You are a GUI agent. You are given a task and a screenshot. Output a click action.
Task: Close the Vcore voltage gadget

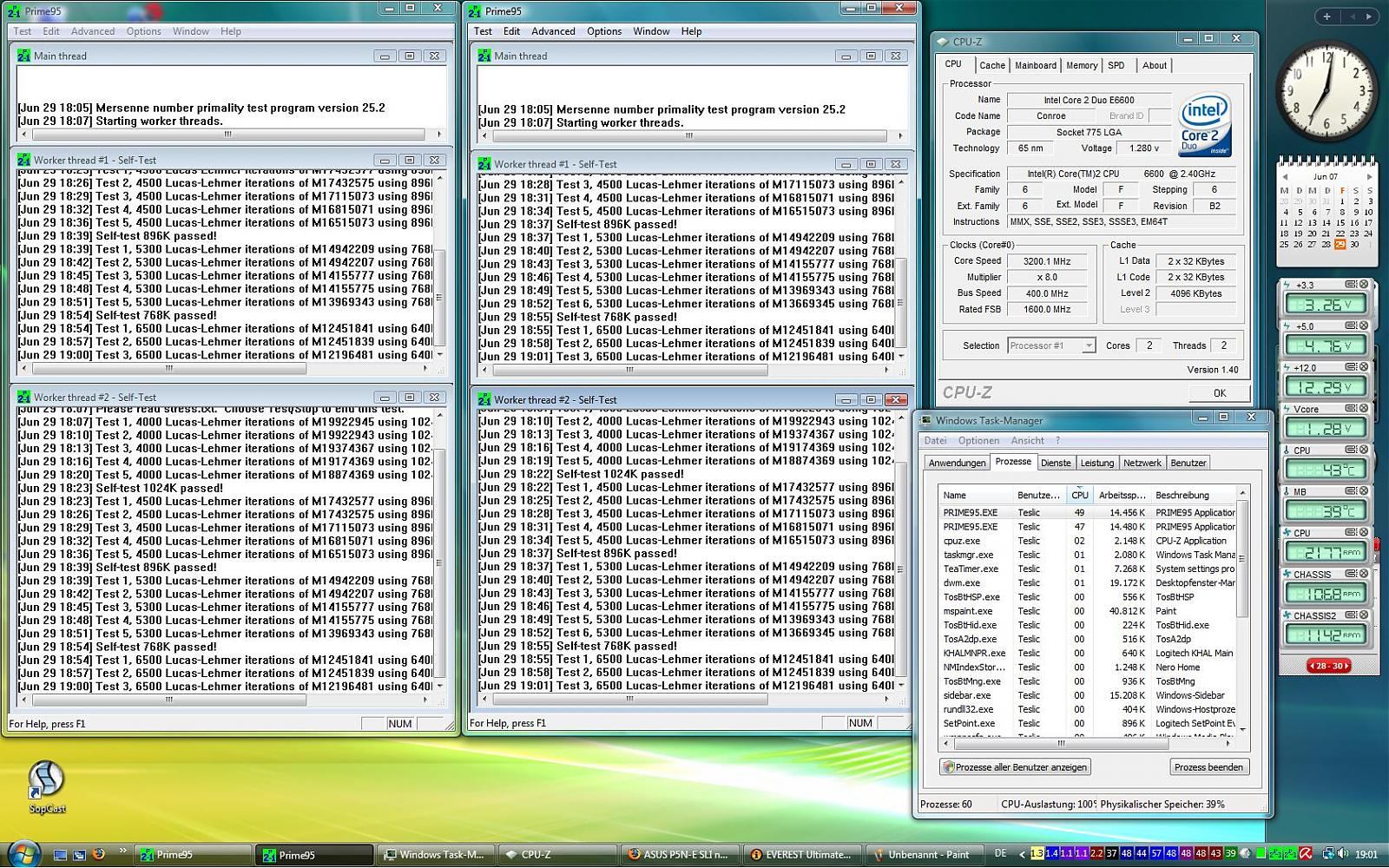(x=1364, y=409)
